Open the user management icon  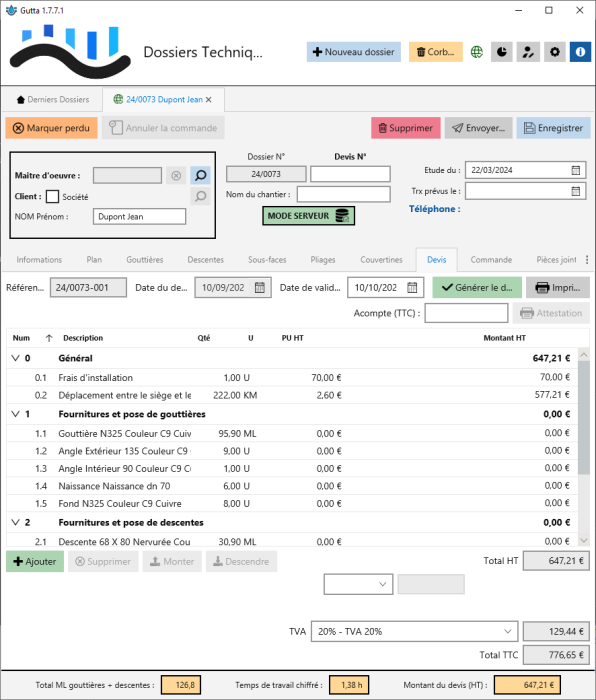tap(528, 52)
